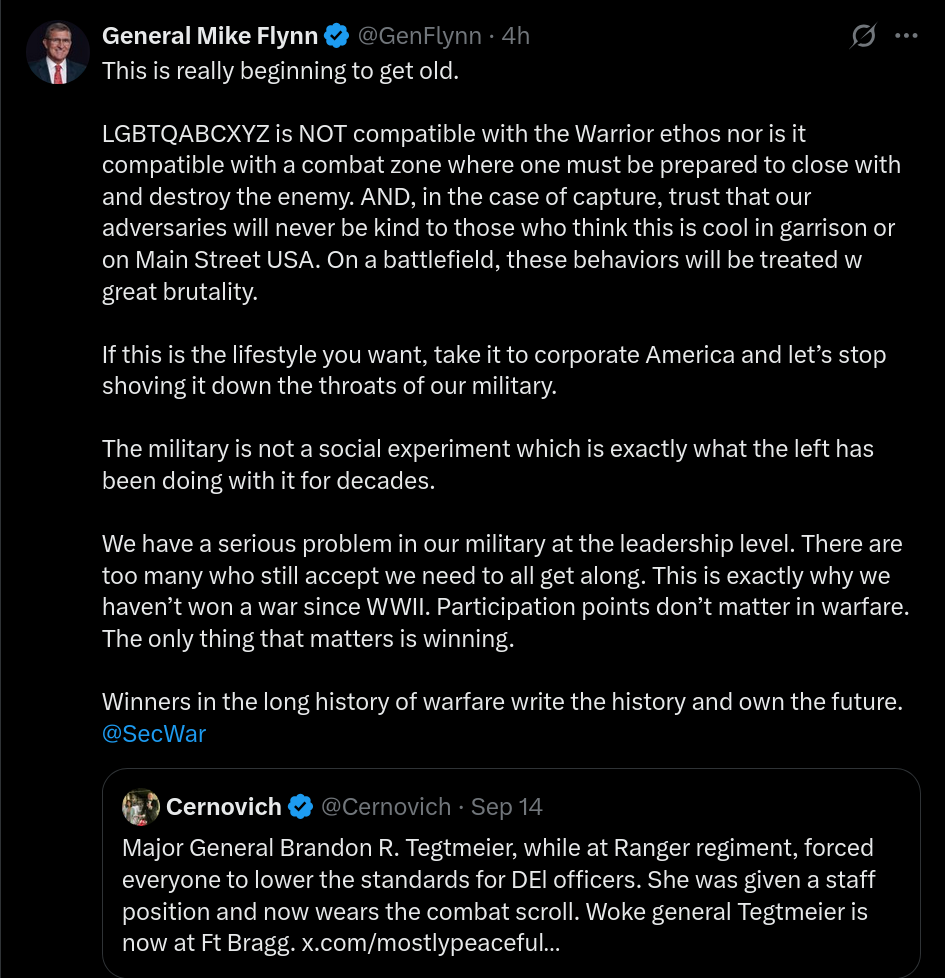Click the paragraph starting "LGBTQABCXYZ is NOT compatible"
The image size is (945, 978).
click(x=500, y=212)
